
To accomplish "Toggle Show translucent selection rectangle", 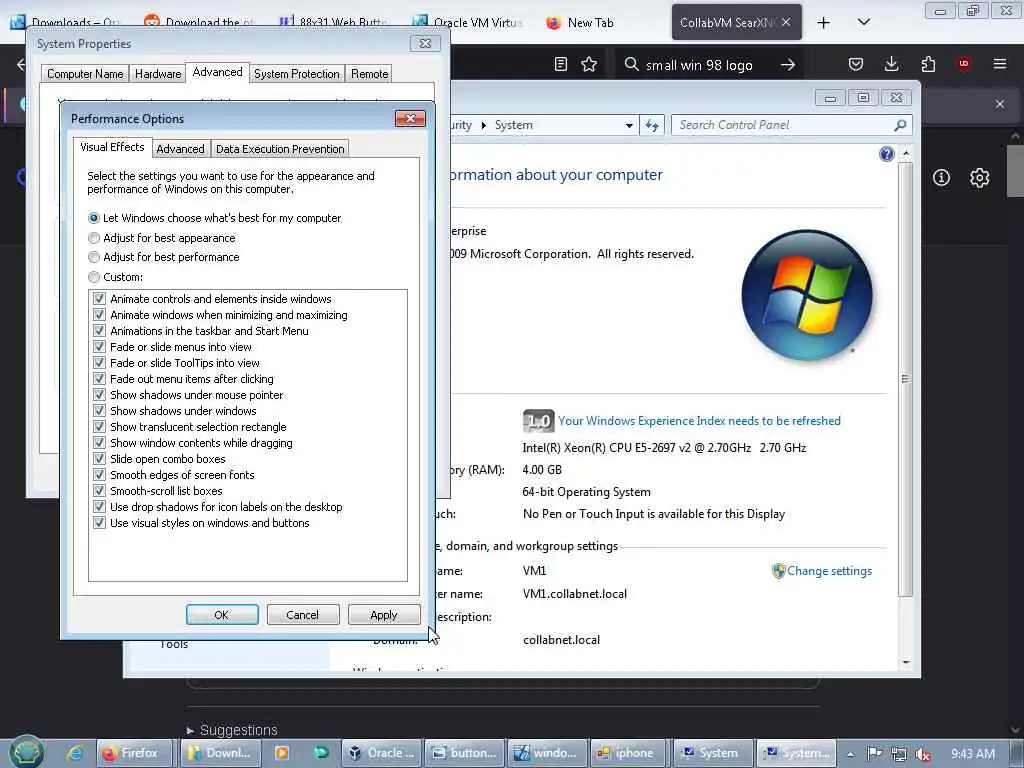I will point(99,426).
